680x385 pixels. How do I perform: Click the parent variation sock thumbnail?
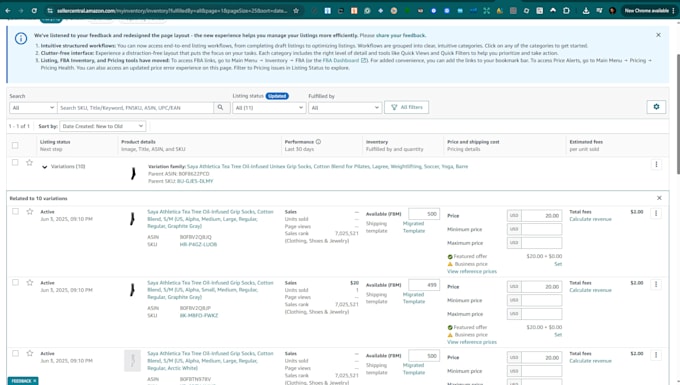click(133, 173)
